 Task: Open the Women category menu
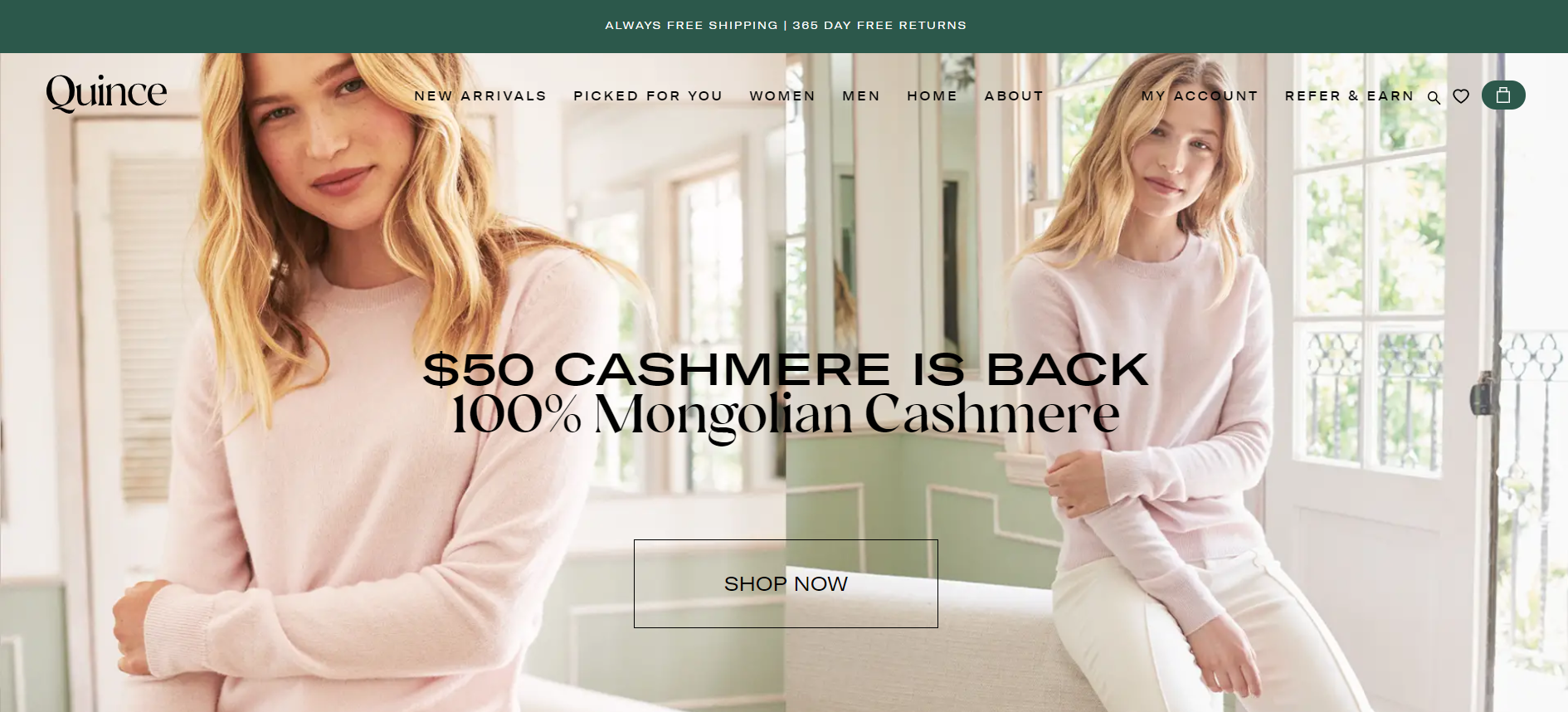point(782,96)
